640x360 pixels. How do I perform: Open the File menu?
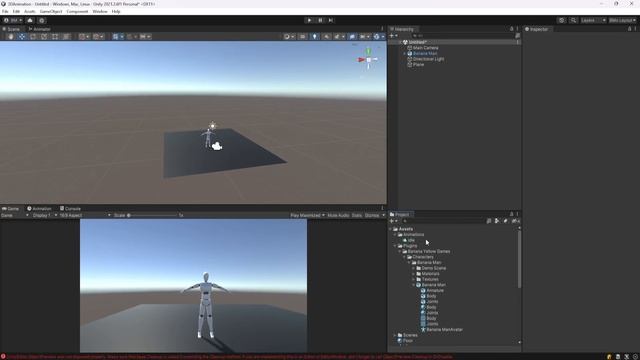5,11
